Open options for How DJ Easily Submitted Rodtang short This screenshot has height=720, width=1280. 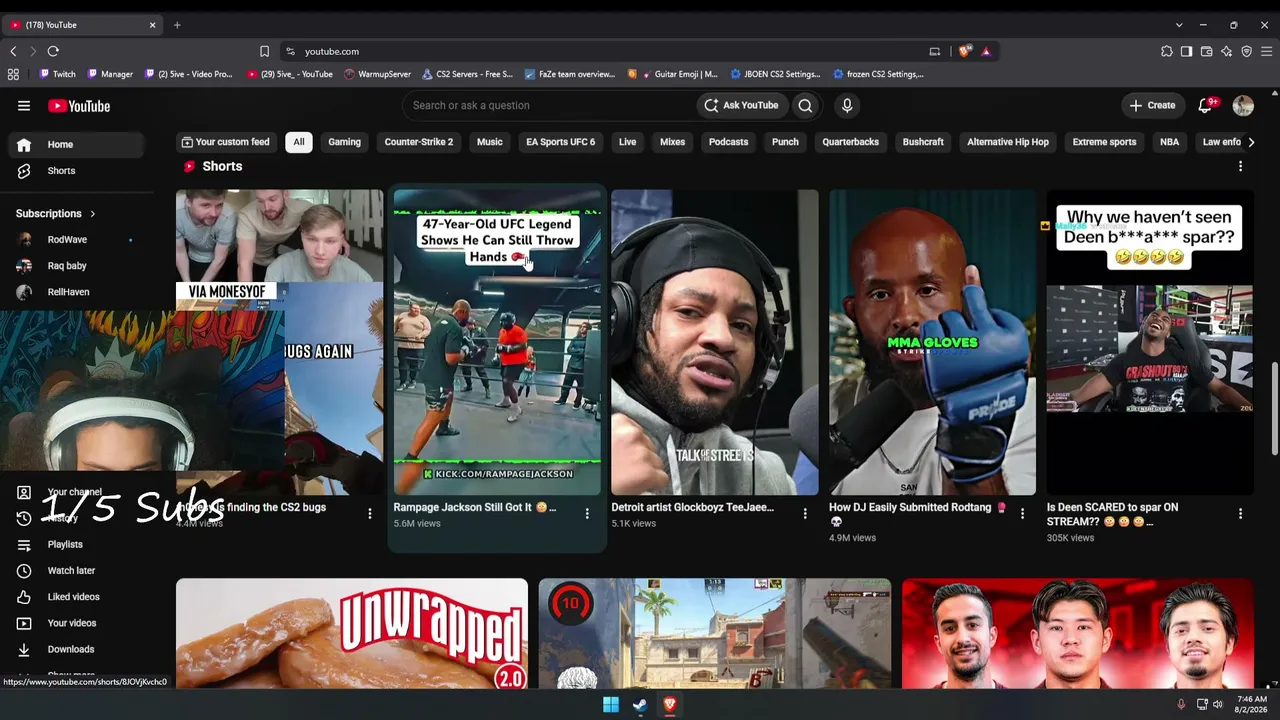click(x=1022, y=514)
